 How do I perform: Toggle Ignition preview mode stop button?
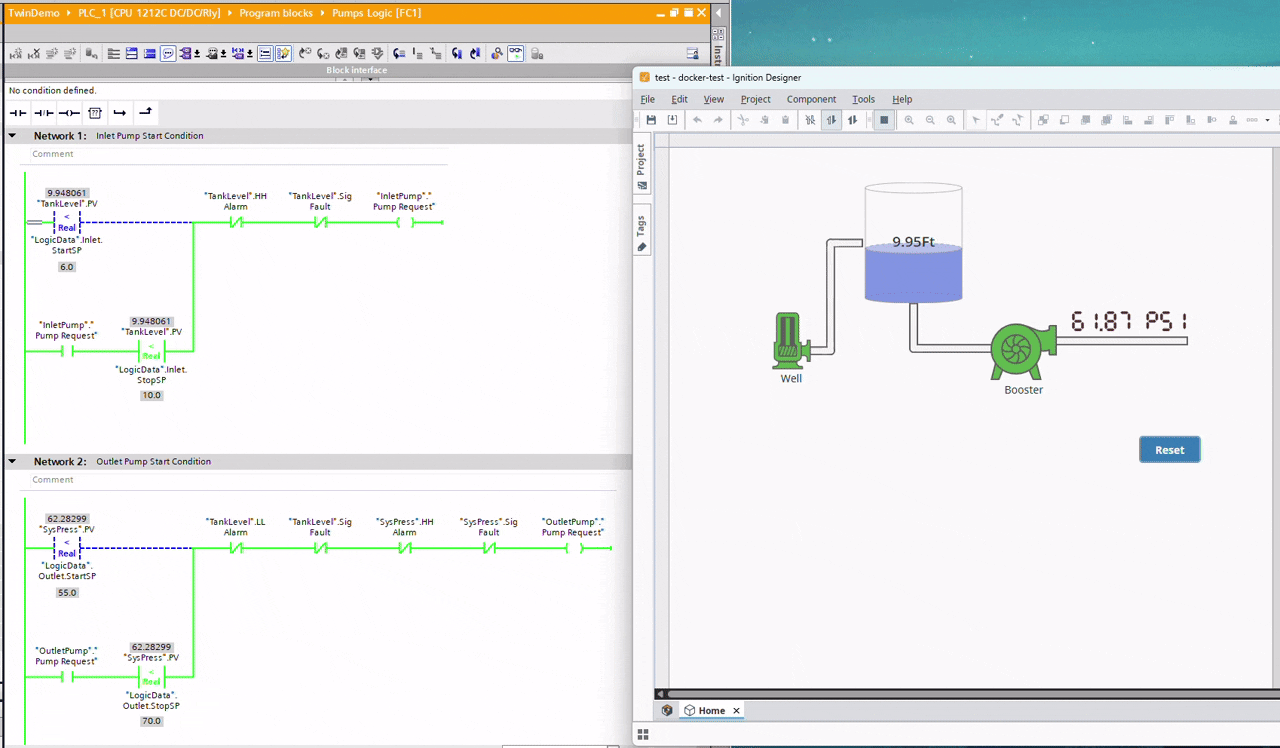(x=884, y=120)
